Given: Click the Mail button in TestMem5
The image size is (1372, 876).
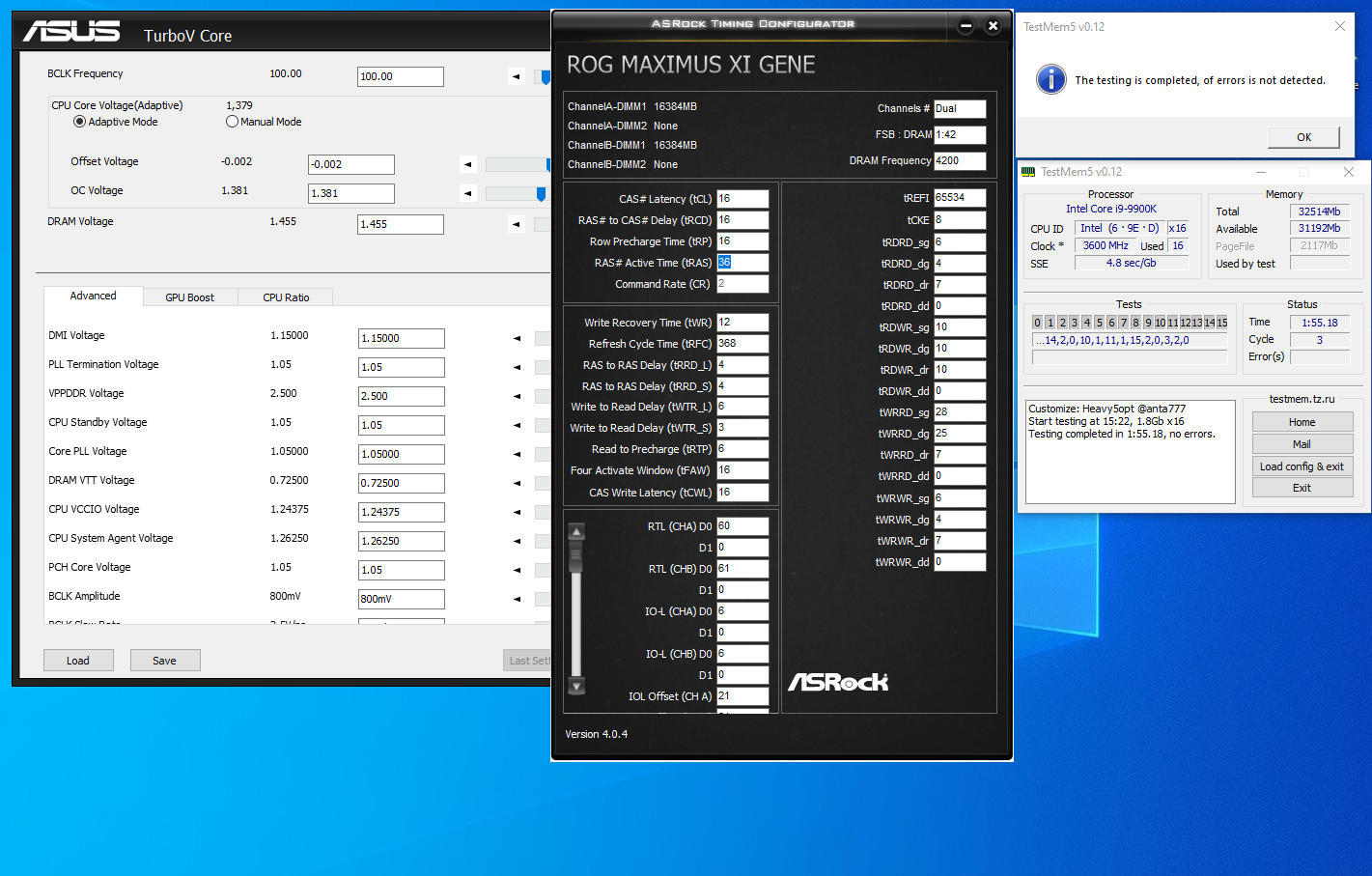Looking at the screenshot, I should point(1302,444).
